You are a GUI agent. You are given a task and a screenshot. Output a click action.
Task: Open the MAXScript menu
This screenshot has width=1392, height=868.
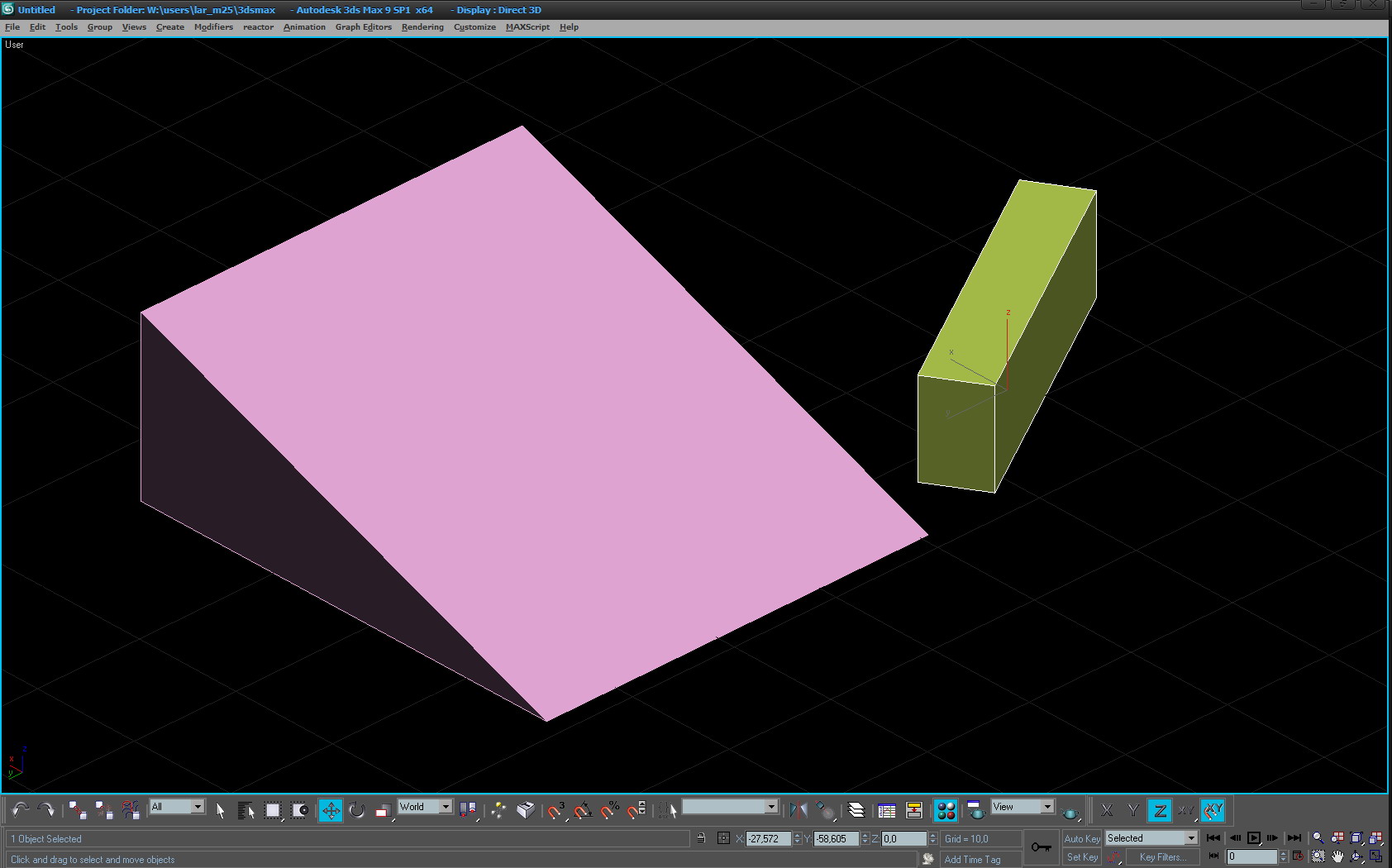coord(527,27)
